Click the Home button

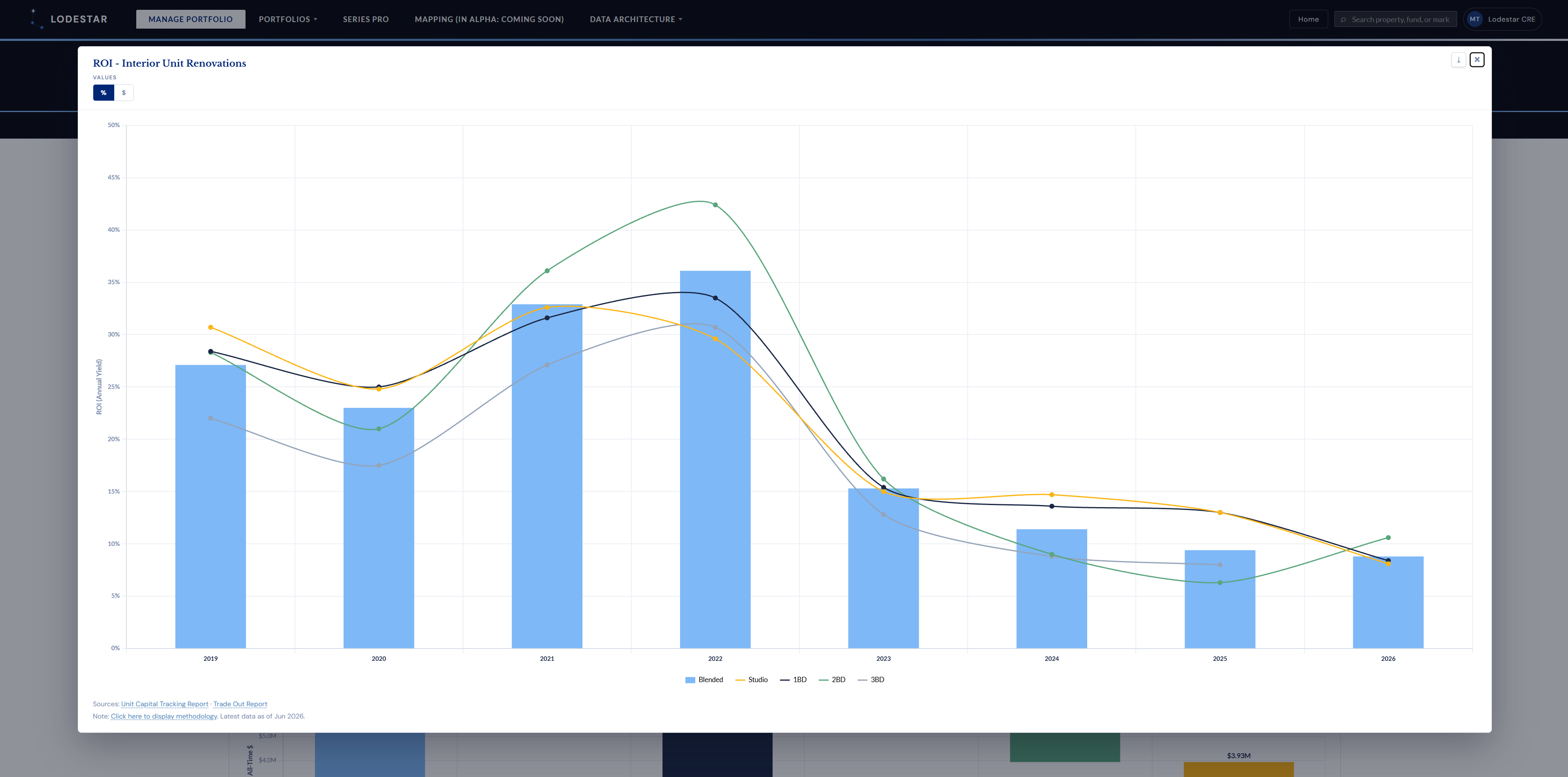point(1308,19)
